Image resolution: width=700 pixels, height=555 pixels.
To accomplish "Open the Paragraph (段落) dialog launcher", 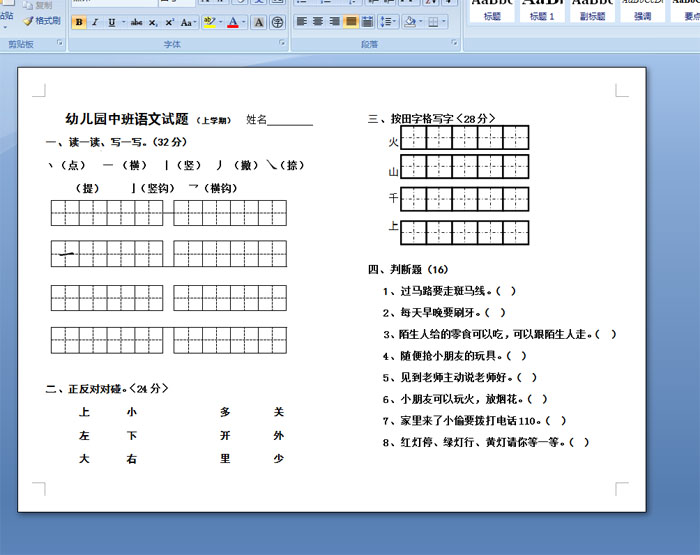I will pyautogui.click(x=454, y=43).
